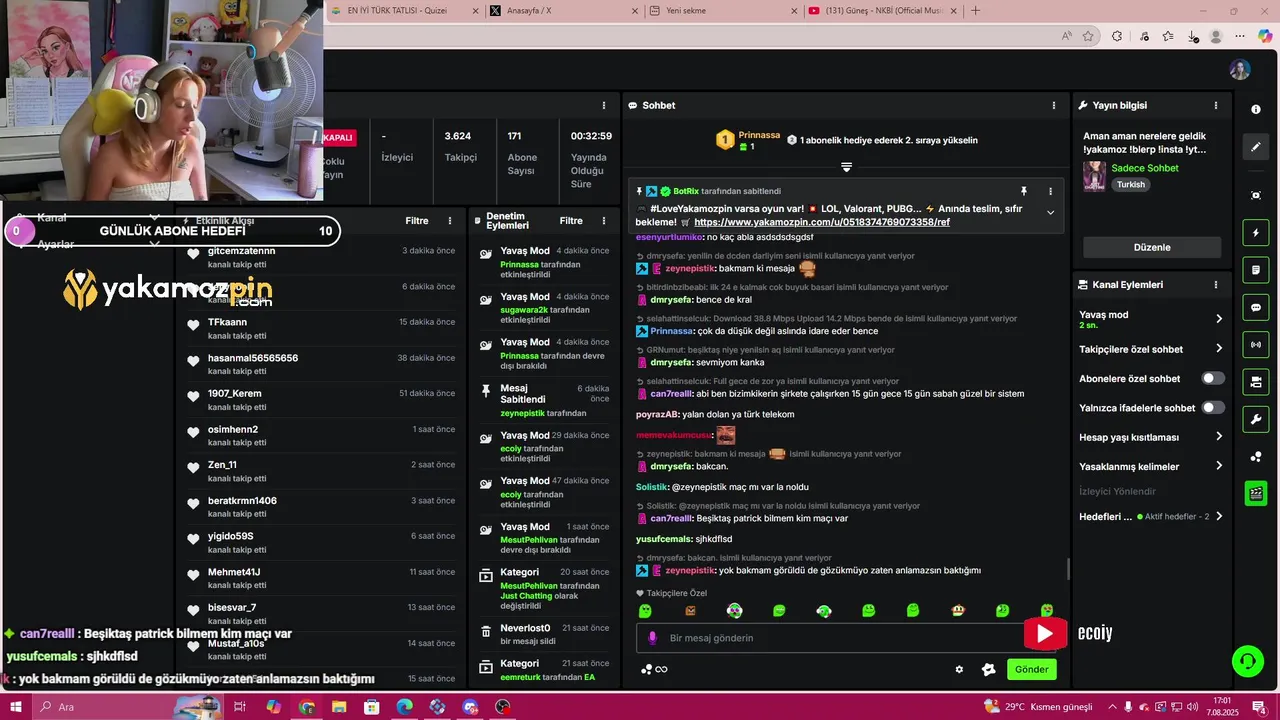Click the three-dots cluster icon in sidebar
This screenshot has height=720, width=1280.
(x=1256, y=457)
